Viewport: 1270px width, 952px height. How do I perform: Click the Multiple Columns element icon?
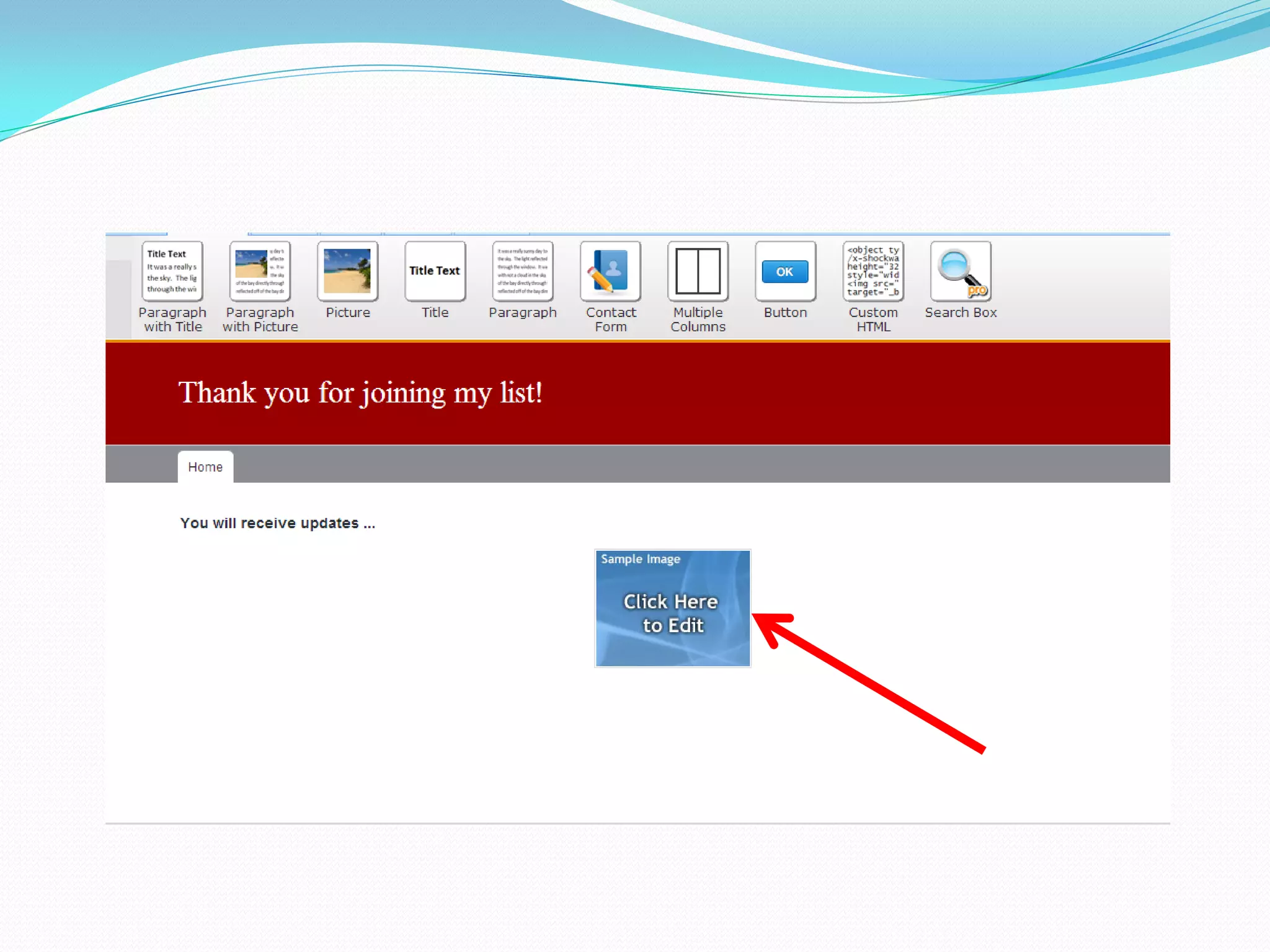pos(698,271)
